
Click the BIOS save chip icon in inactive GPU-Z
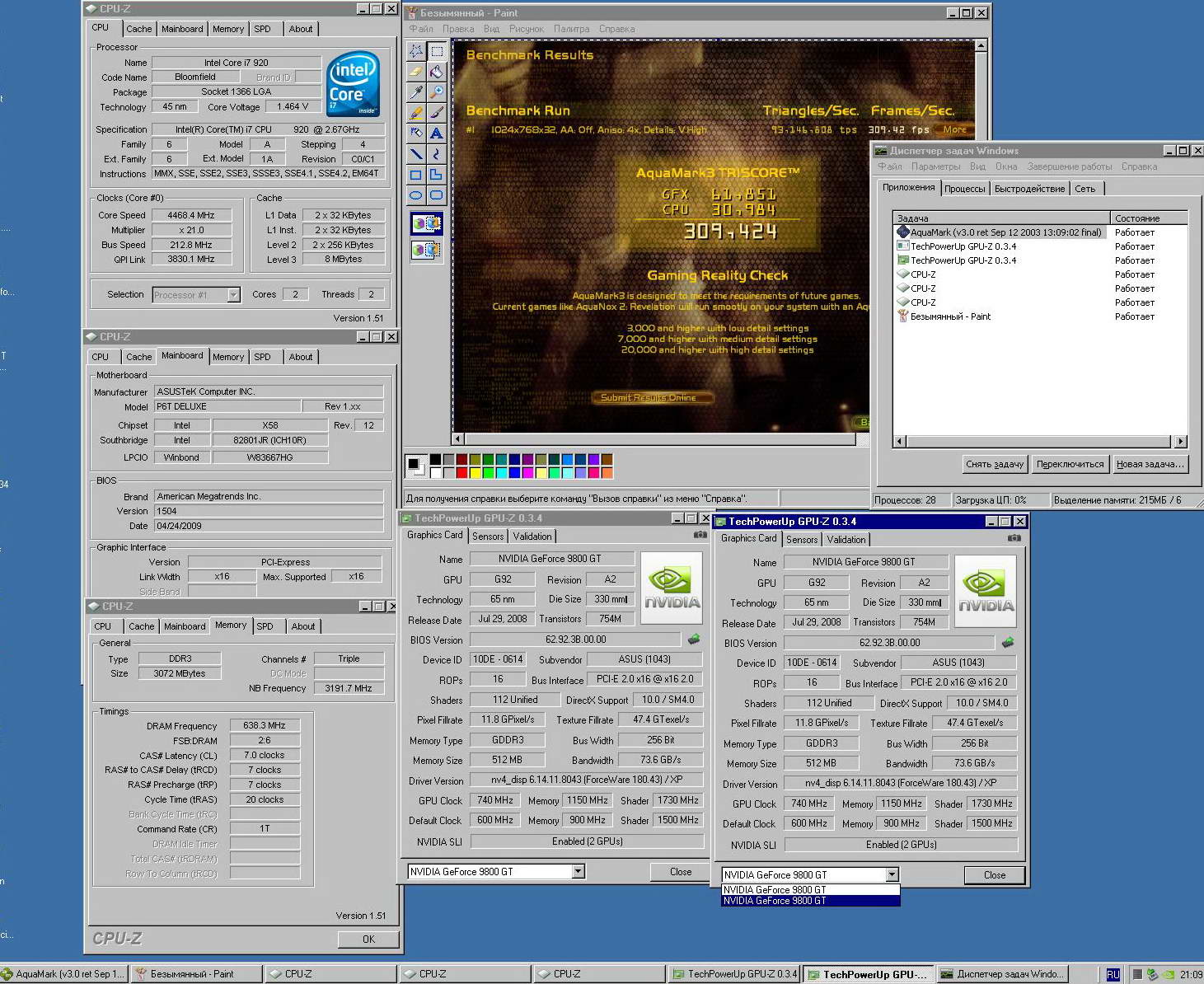pos(694,639)
